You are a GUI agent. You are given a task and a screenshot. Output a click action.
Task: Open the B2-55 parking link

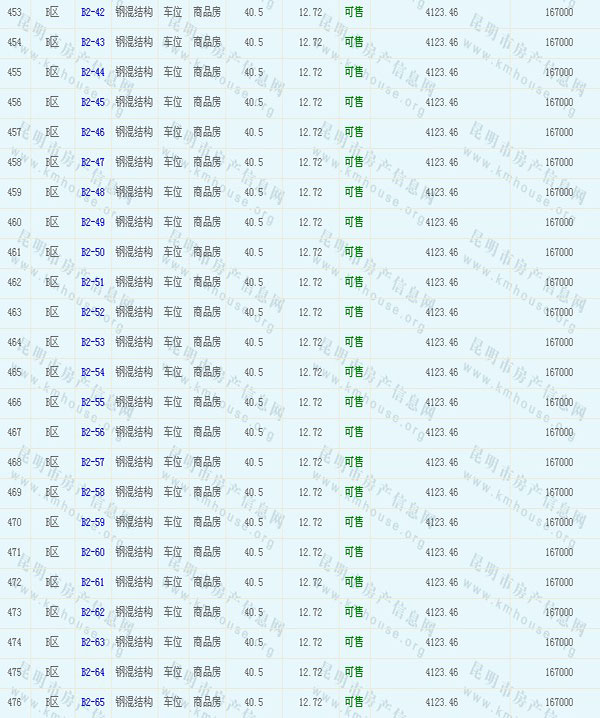pyautogui.click(x=92, y=402)
